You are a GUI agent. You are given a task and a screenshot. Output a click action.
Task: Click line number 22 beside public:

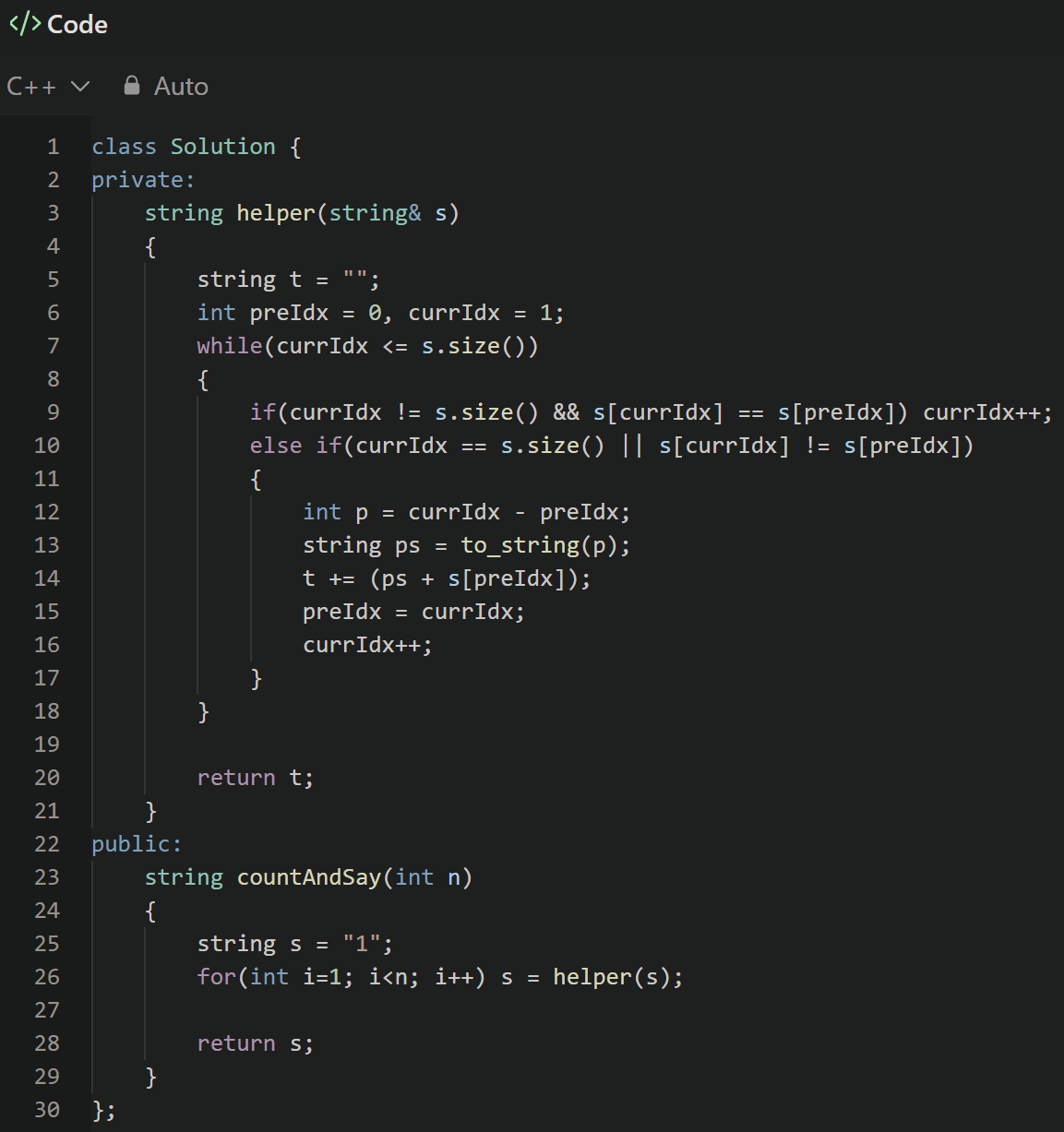click(x=47, y=844)
